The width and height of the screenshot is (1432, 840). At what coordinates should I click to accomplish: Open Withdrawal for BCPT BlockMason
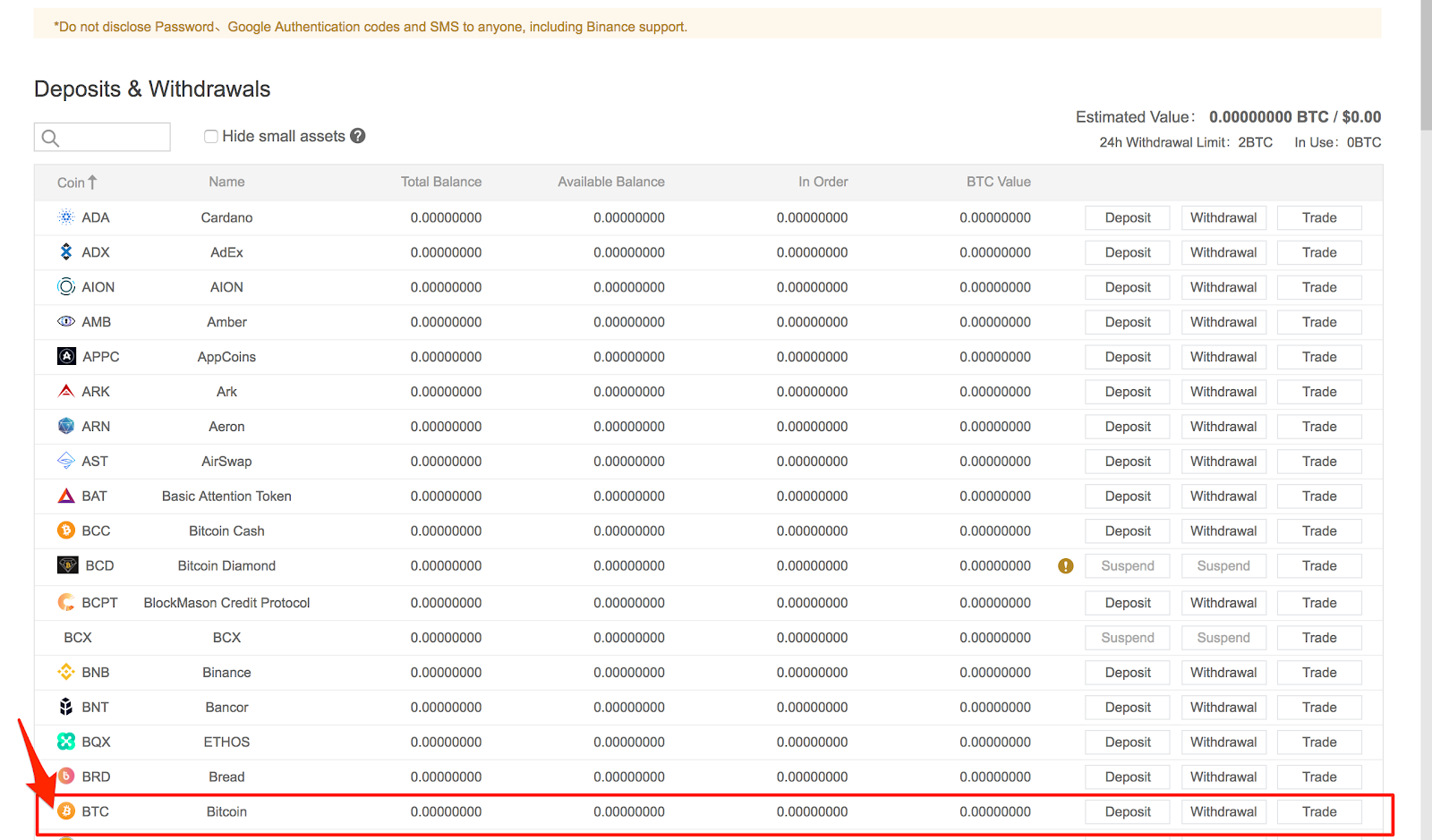click(x=1223, y=603)
